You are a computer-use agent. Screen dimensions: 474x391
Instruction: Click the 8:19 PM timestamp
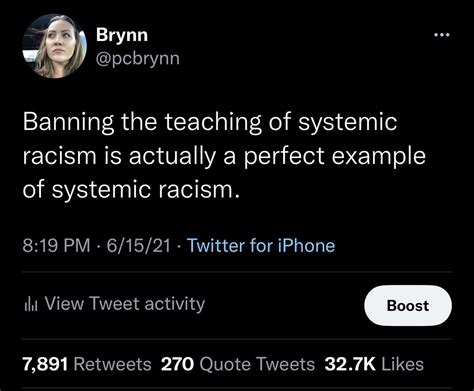click(x=56, y=246)
